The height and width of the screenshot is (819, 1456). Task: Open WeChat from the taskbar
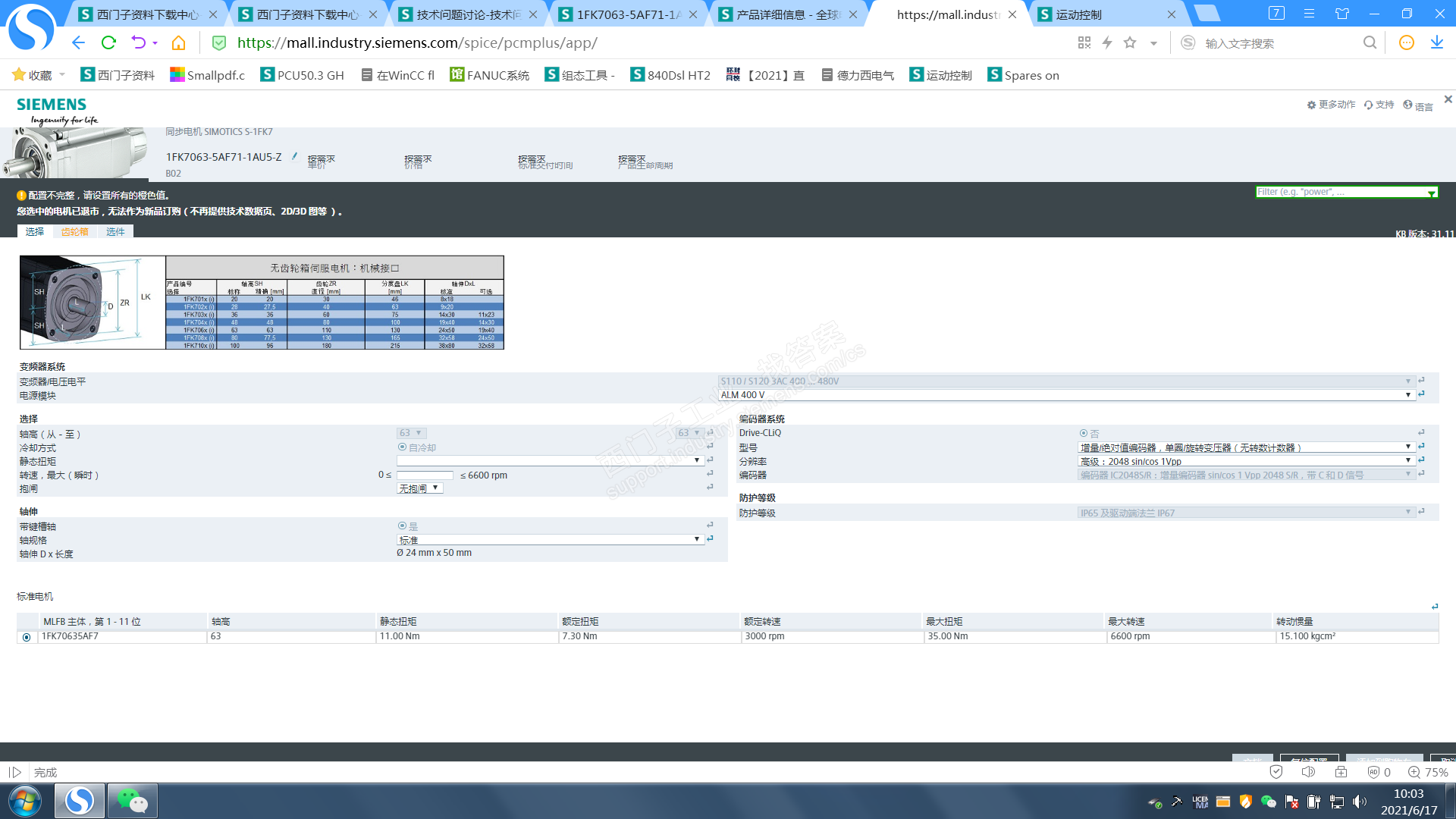point(132,801)
